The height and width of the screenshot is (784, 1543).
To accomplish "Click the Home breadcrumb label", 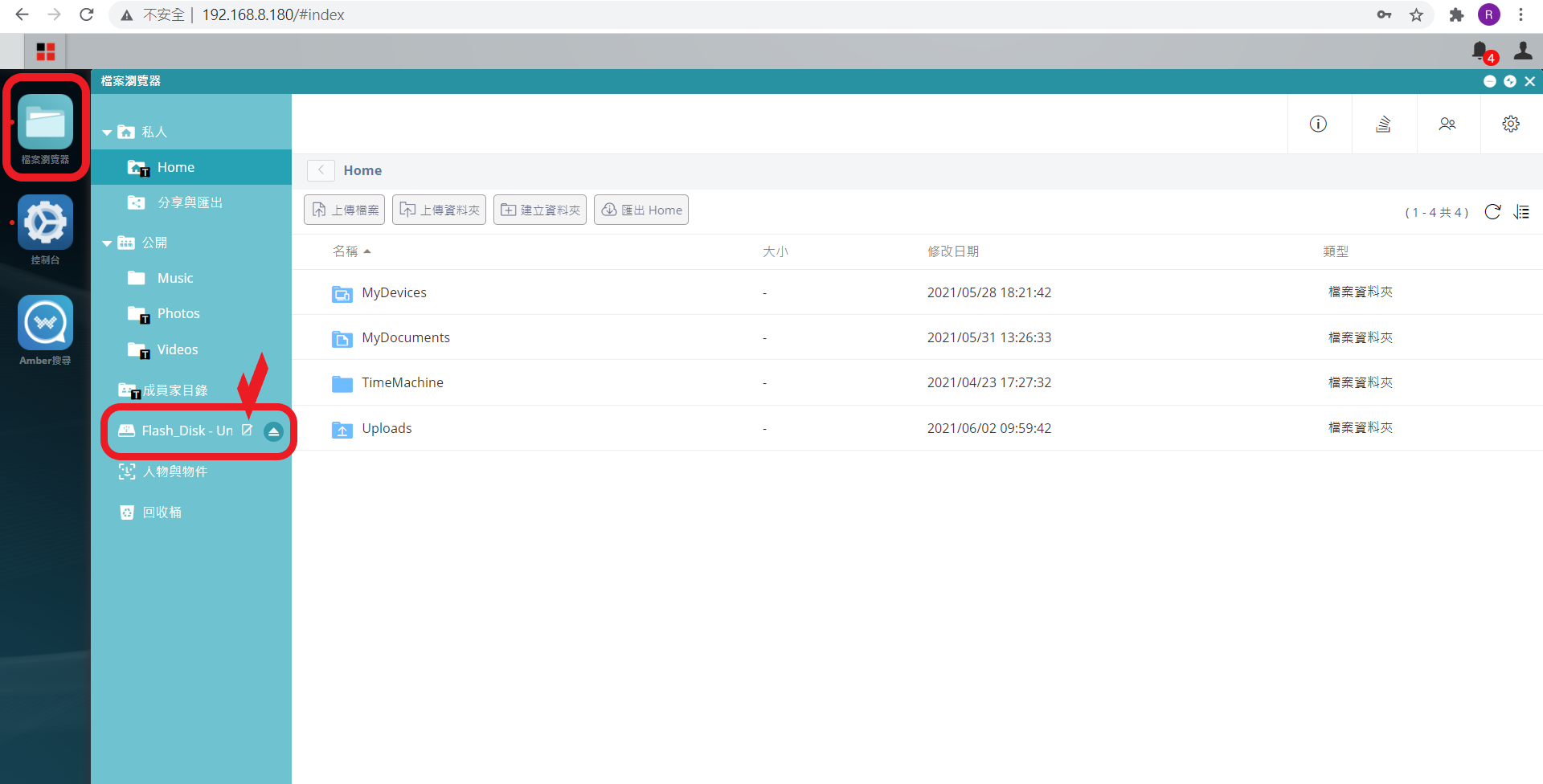I will (x=362, y=170).
